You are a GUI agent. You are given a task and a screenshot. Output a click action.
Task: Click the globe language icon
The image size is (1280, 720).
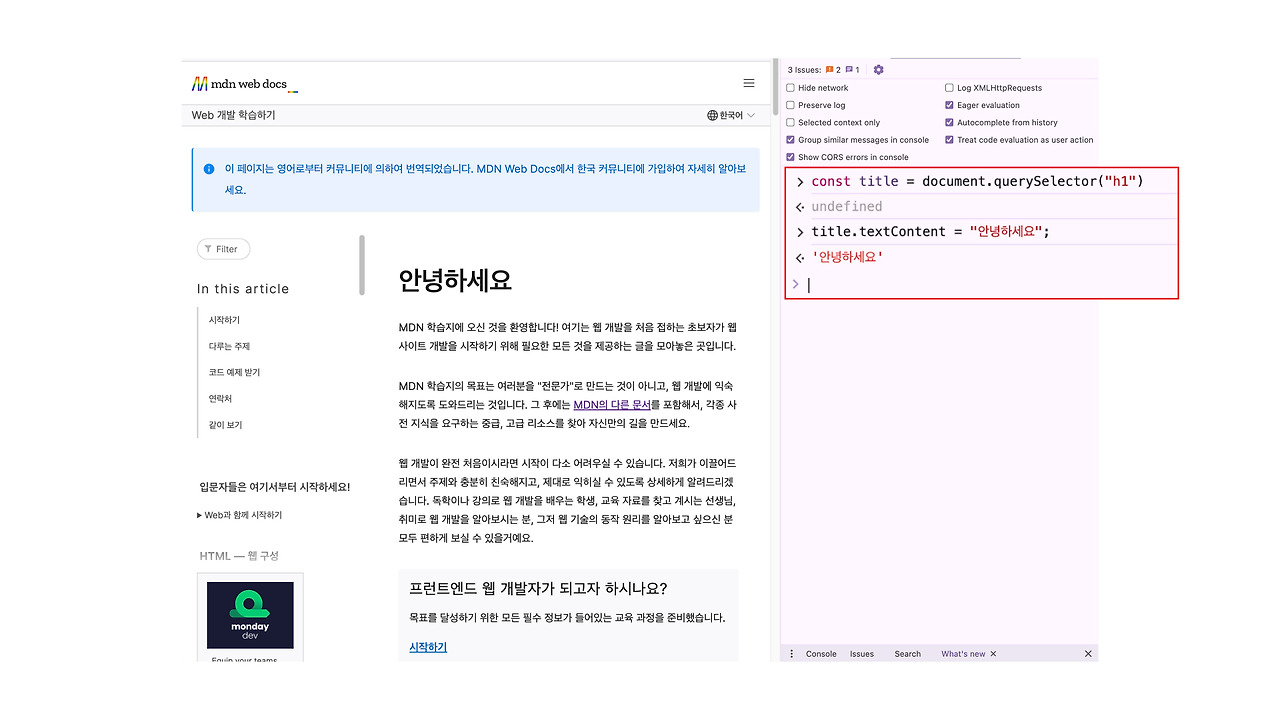click(x=712, y=115)
